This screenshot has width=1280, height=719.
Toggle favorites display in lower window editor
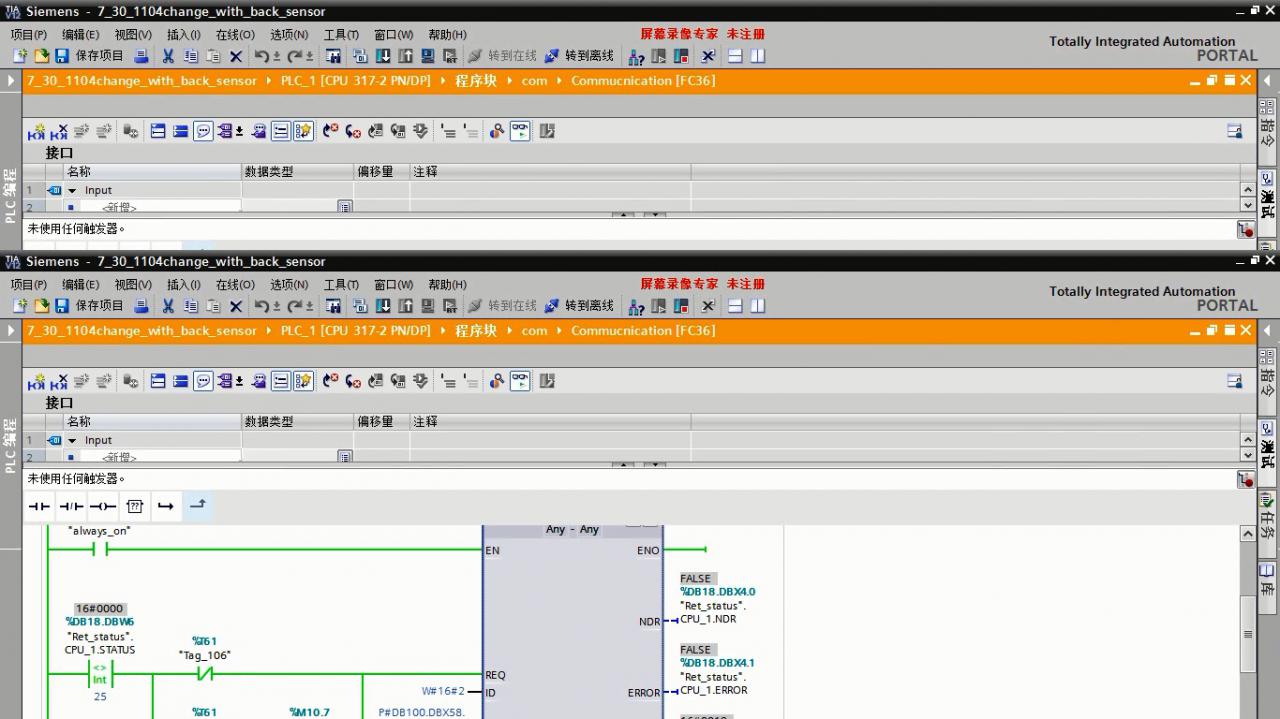303,381
